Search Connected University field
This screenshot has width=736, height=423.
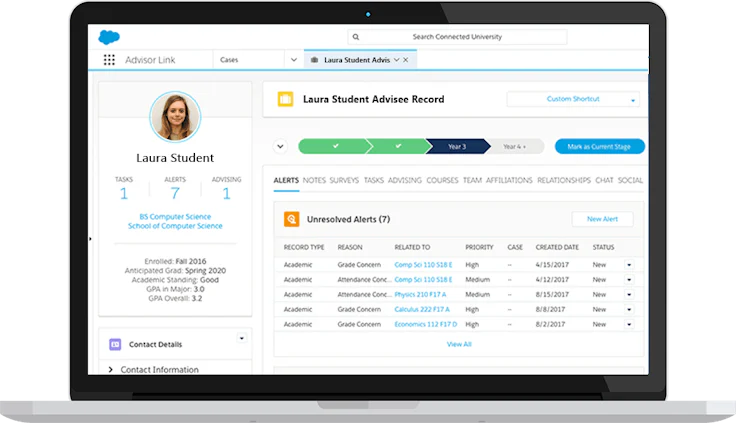tap(457, 37)
